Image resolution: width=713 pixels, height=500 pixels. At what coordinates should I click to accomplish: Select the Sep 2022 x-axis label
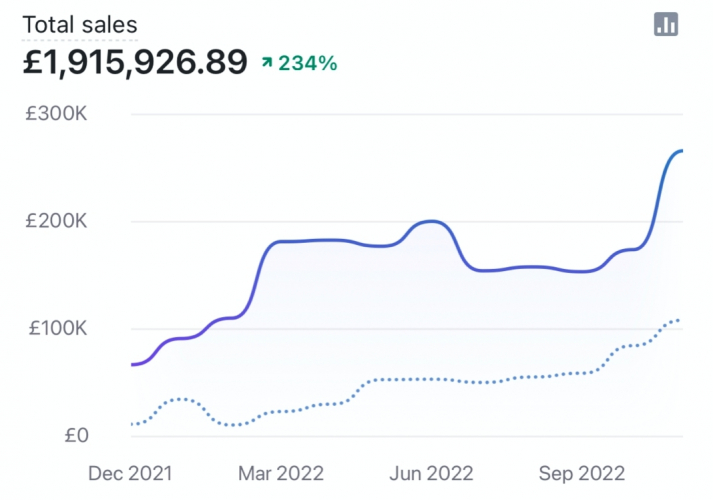click(x=582, y=472)
